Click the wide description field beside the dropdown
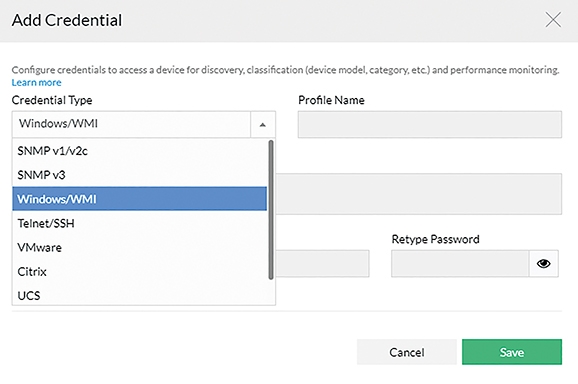578x384 pixels. tap(419, 194)
